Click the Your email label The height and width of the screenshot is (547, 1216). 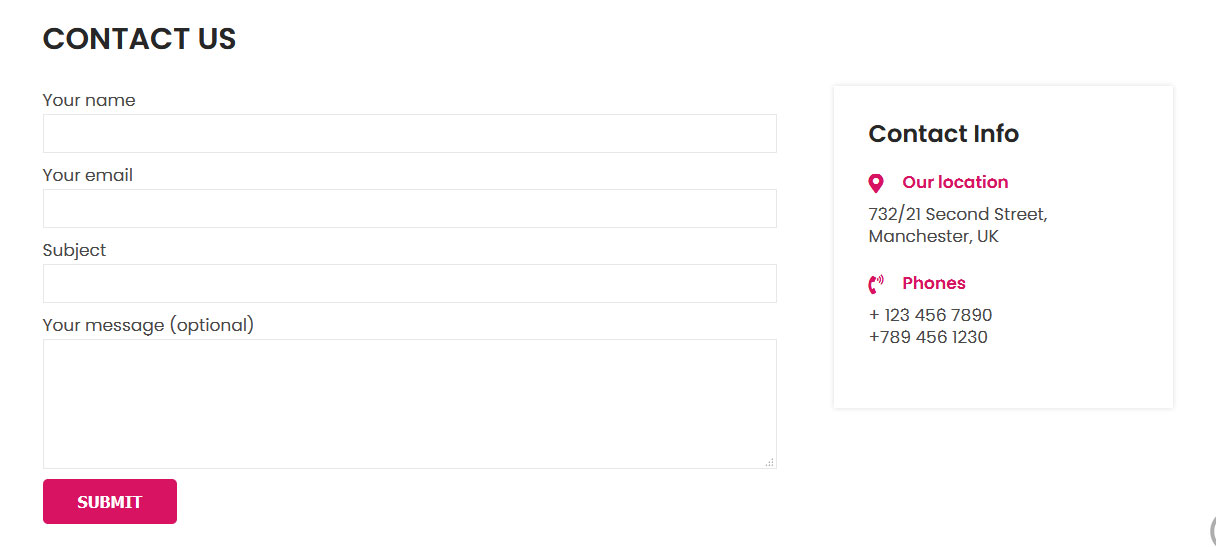[x=88, y=175]
